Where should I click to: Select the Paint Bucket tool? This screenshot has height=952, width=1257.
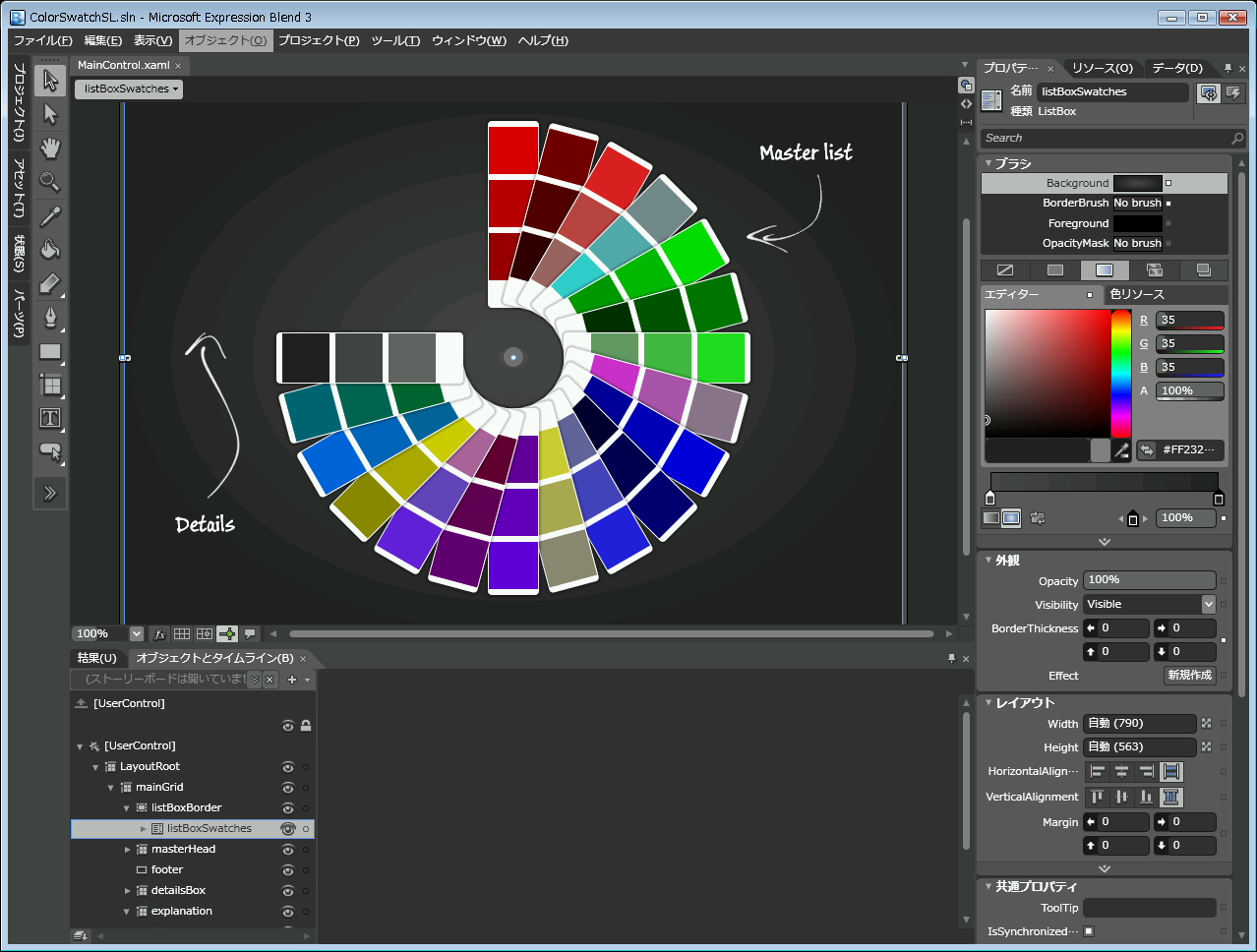pyautogui.click(x=50, y=250)
